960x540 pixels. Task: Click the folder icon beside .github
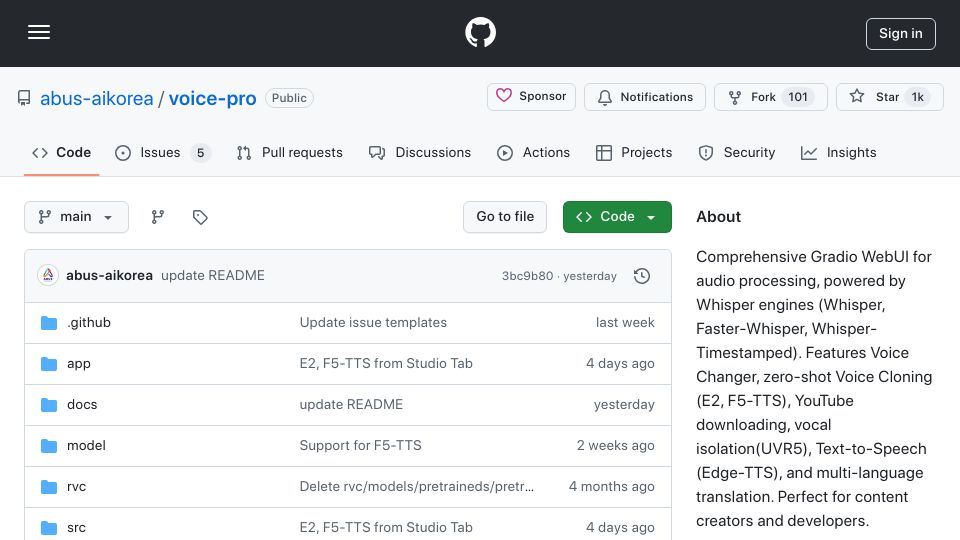pos(49,323)
